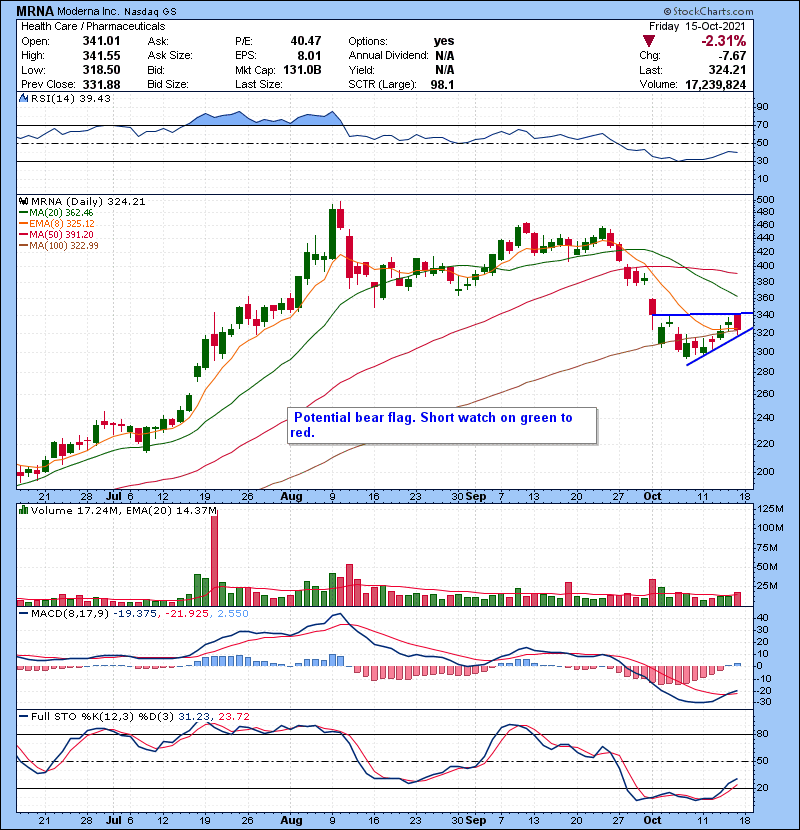Click the 'Aug' label on price chart axis
The image size is (800, 830).
291,497
